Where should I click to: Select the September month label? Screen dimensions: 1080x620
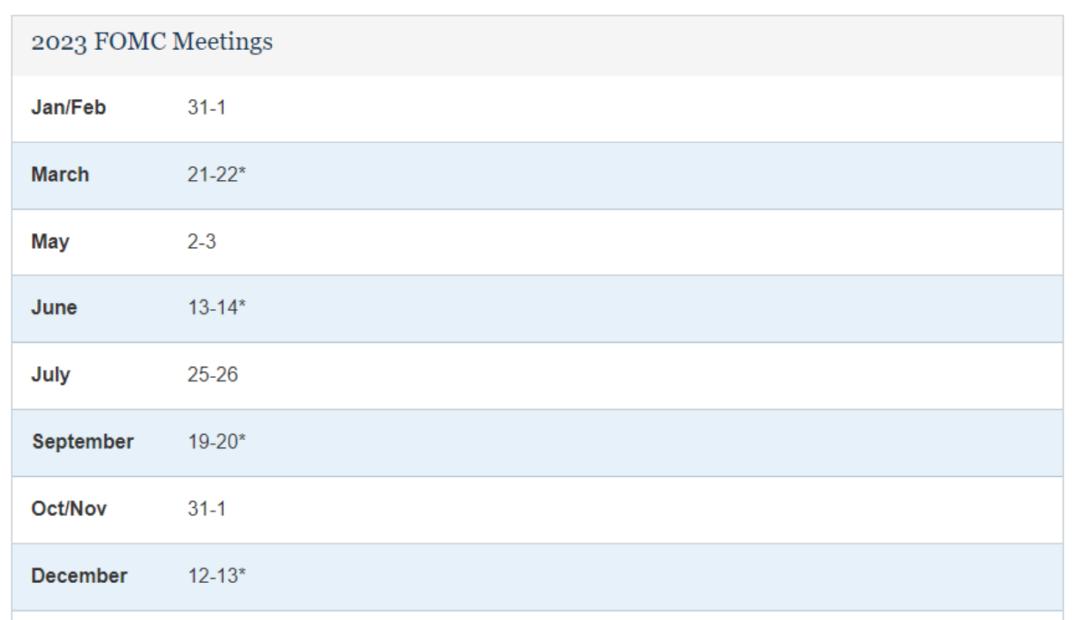click(x=83, y=442)
